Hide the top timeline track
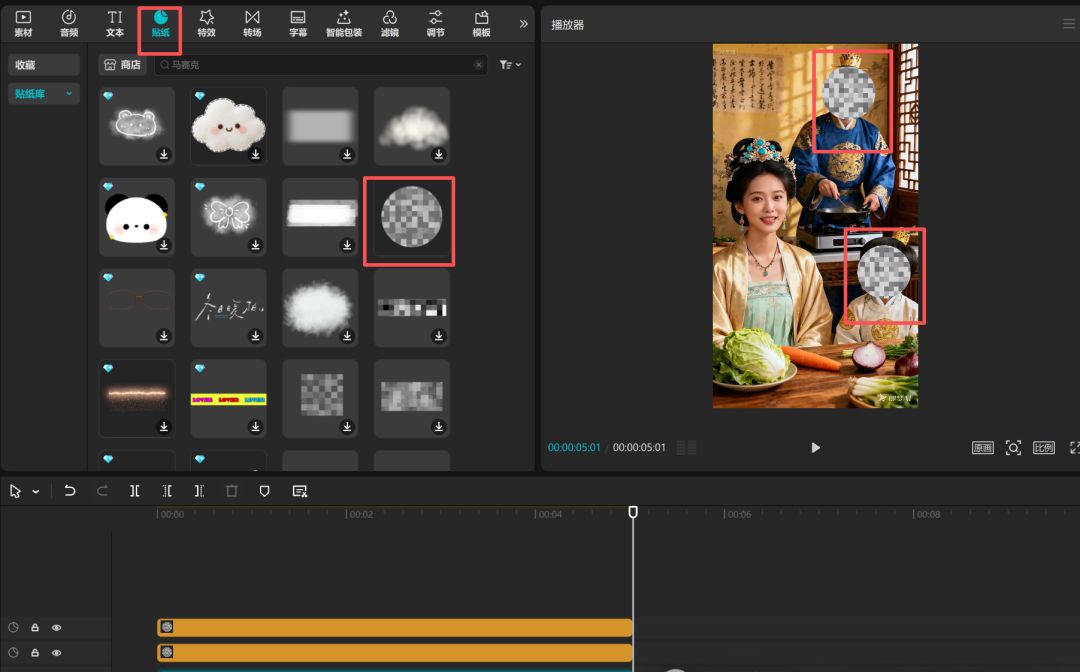This screenshot has width=1080, height=672. click(x=56, y=627)
